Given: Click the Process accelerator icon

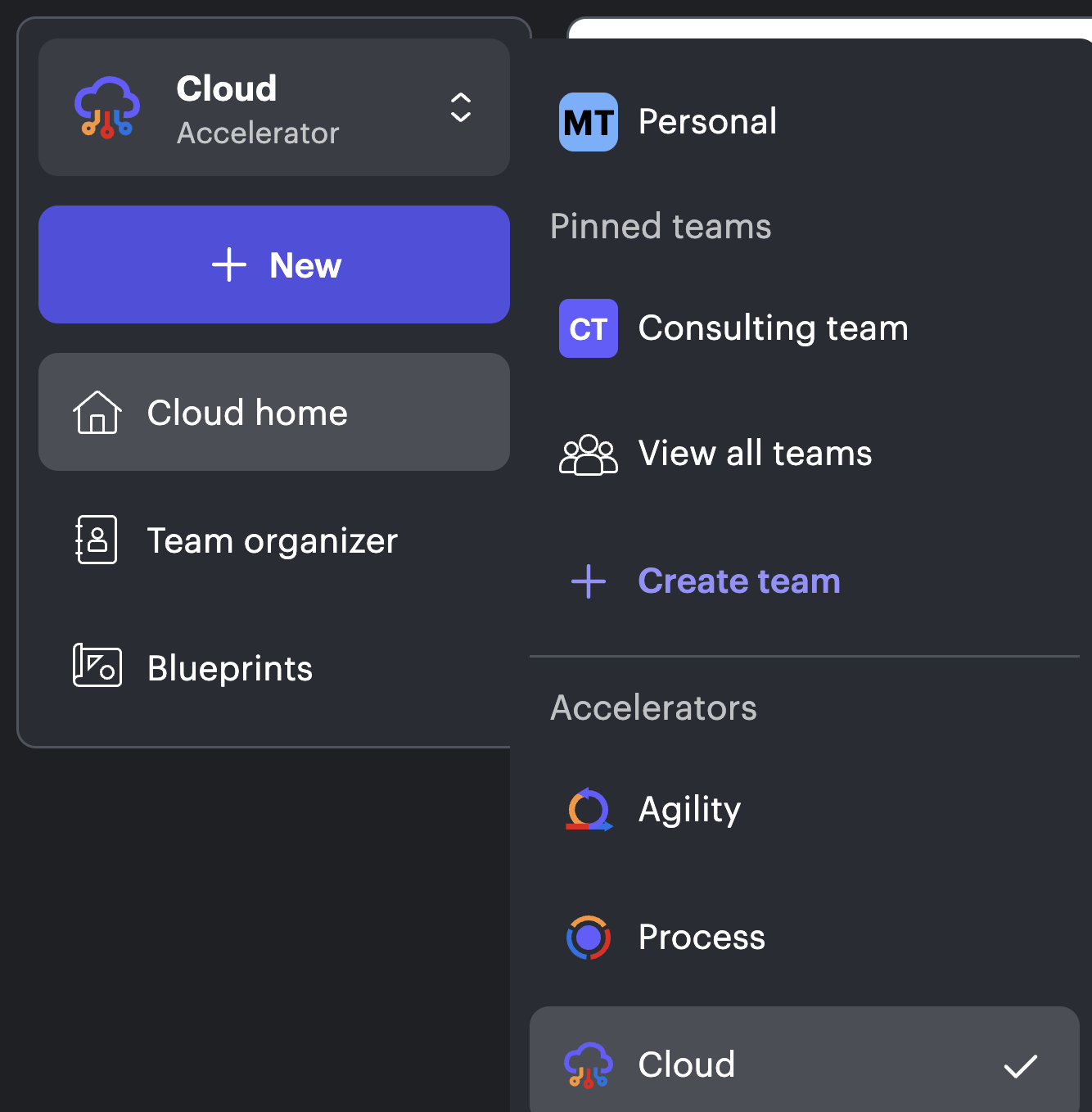Looking at the screenshot, I should pos(588,938).
